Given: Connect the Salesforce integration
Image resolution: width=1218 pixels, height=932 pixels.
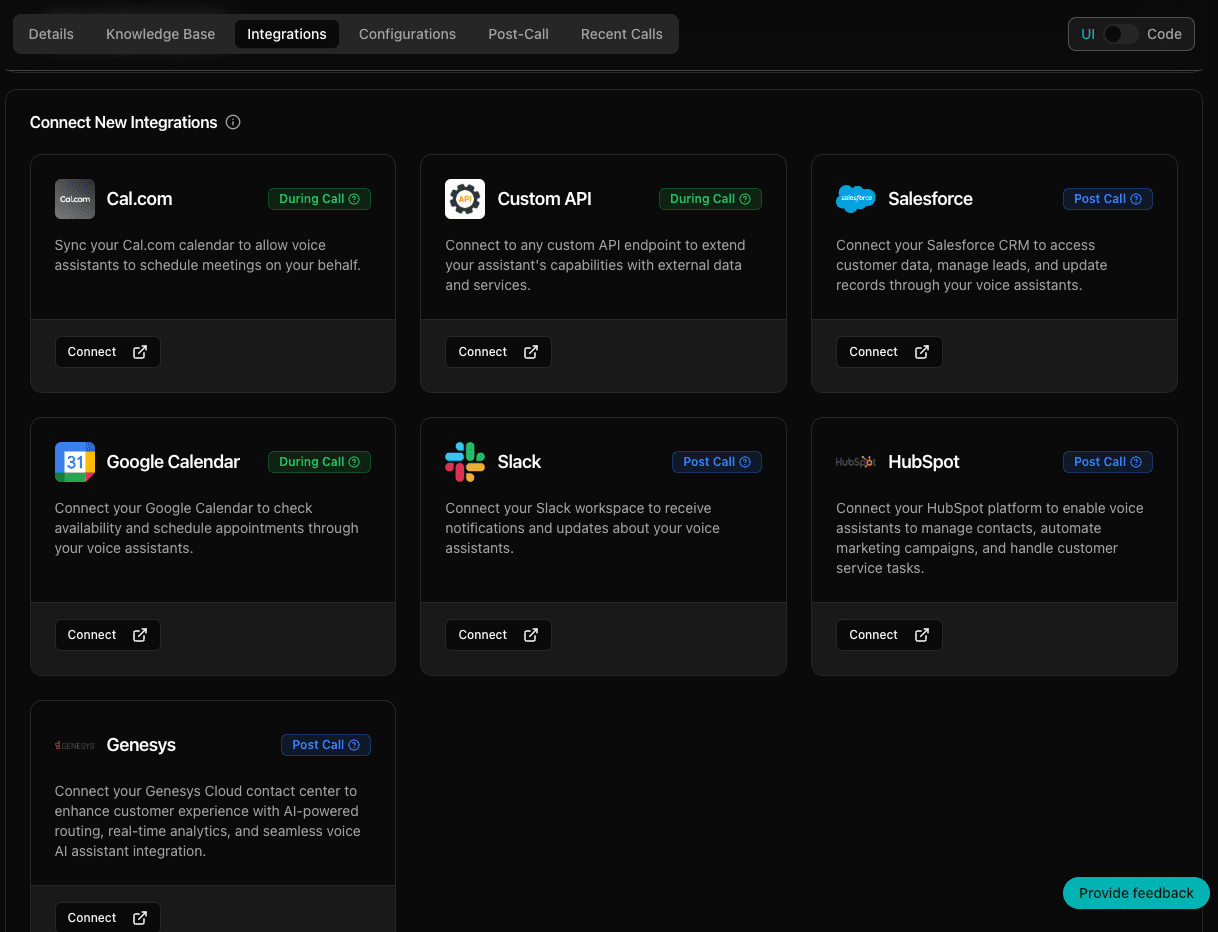Looking at the screenshot, I should [888, 352].
